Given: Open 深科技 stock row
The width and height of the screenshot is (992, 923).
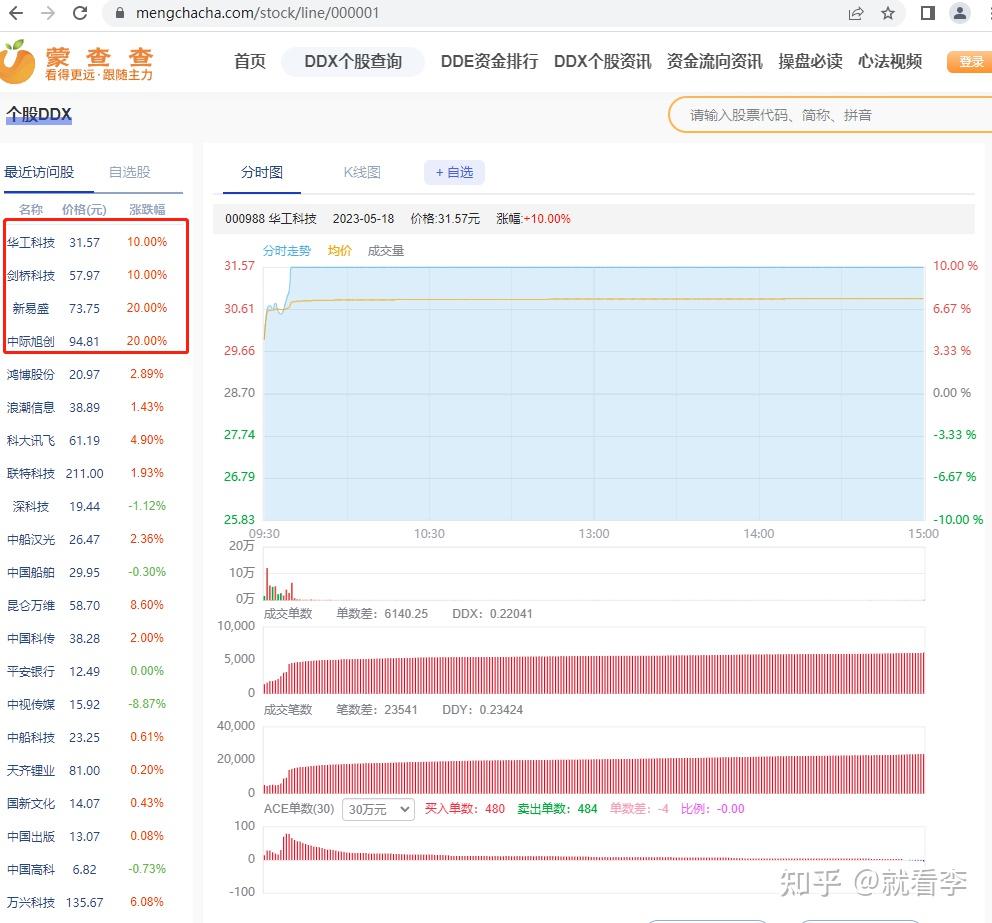Looking at the screenshot, I should tap(87, 506).
